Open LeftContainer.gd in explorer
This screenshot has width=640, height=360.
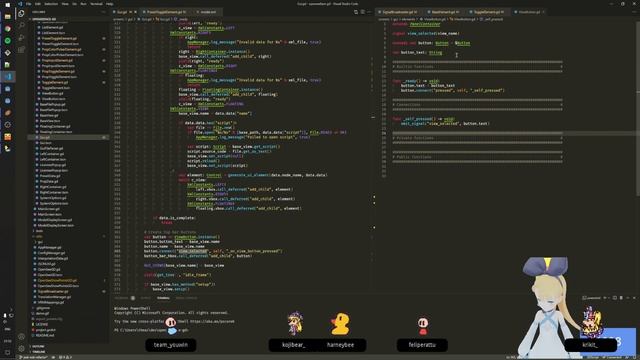pos(52,154)
